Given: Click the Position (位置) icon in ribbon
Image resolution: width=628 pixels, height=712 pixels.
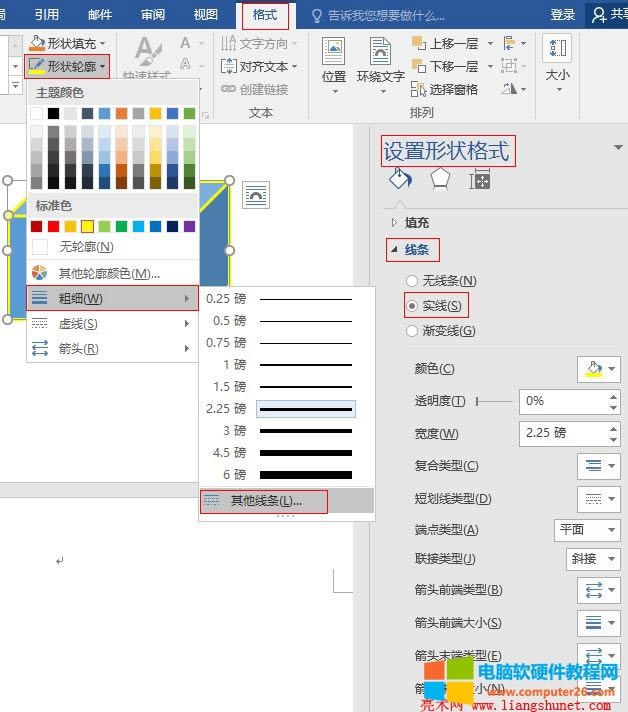Looking at the screenshot, I should [x=333, y=52].
